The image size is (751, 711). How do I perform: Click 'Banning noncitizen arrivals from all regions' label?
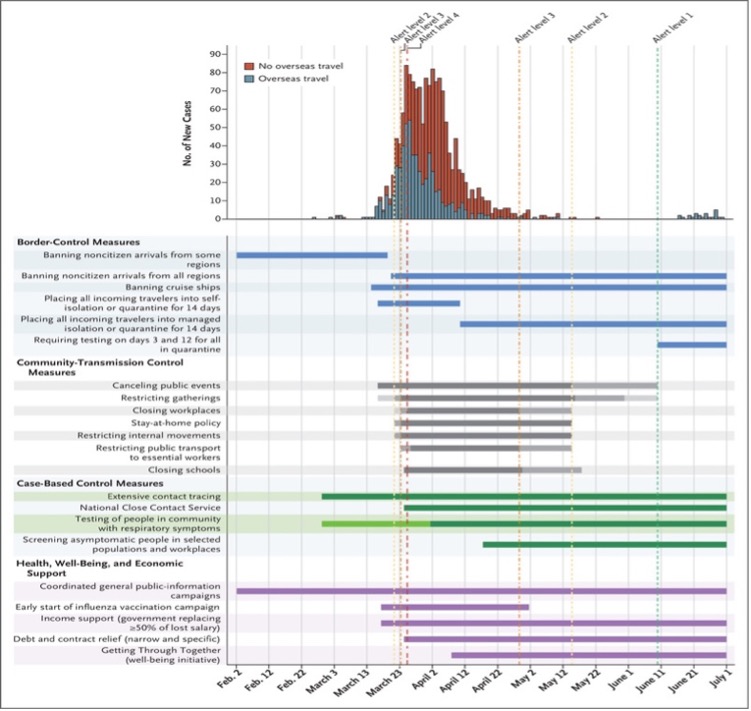click(x=121, y=276)
